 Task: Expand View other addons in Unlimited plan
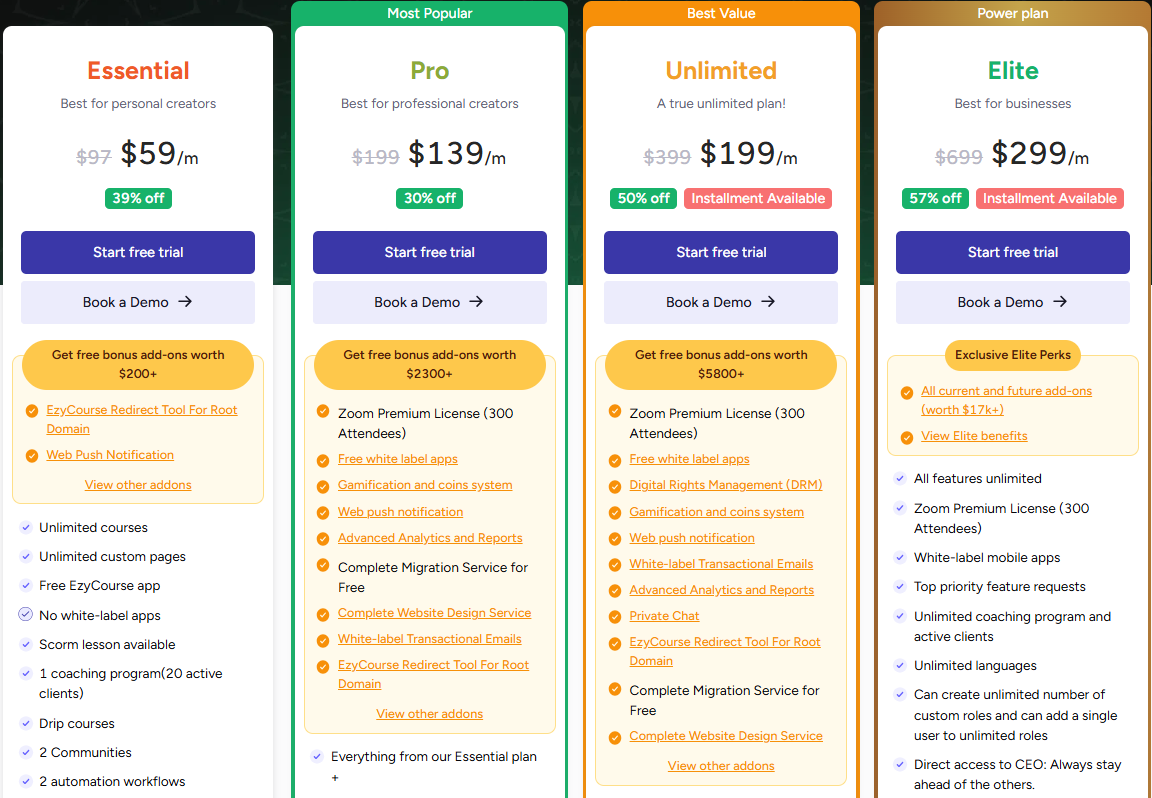[x=721, y=766]
